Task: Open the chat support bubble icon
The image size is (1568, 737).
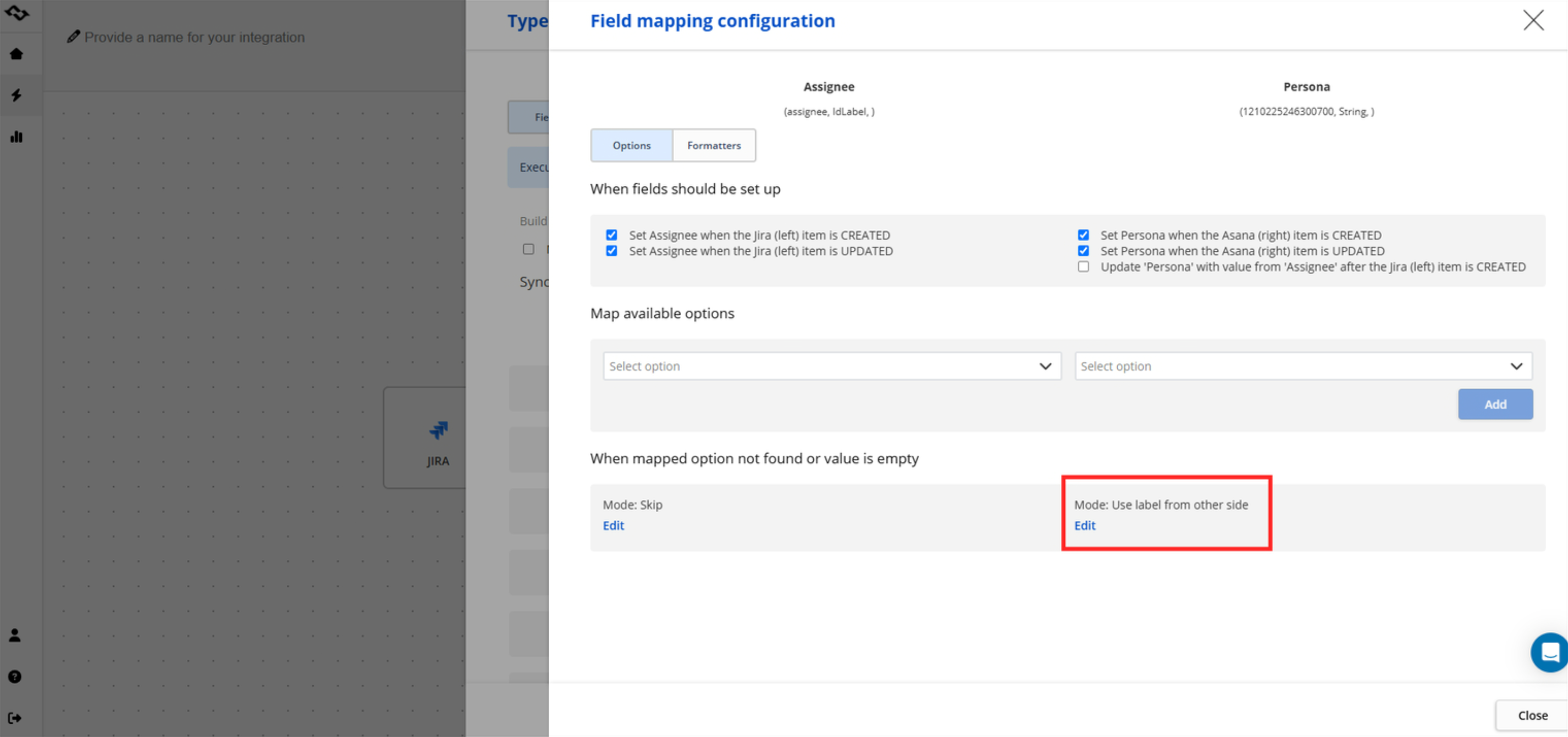Action: coord(1549,652)
